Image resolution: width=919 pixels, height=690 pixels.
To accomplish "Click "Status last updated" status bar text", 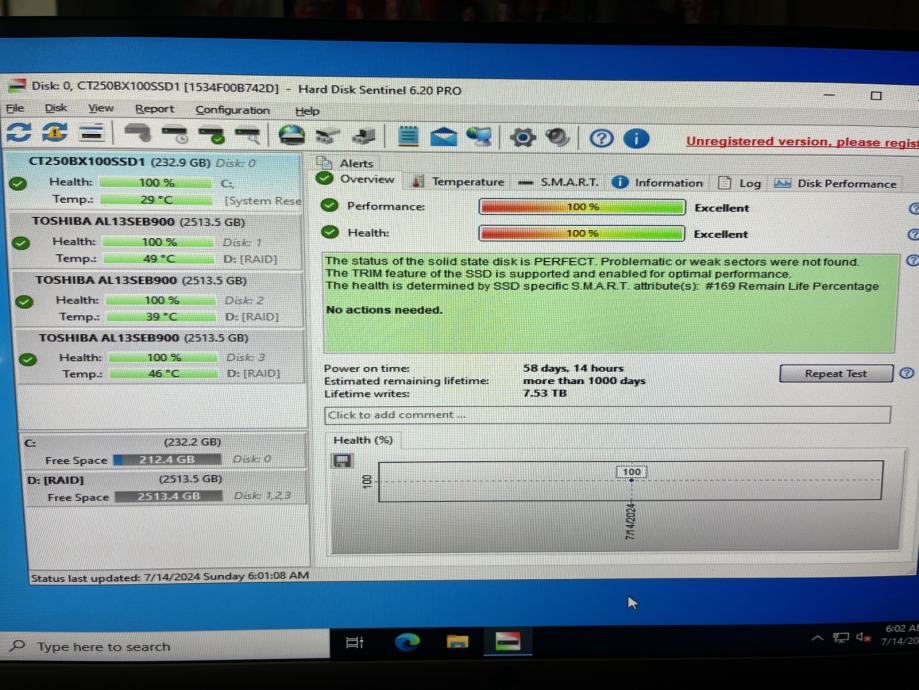I will [x=169, y=577].
